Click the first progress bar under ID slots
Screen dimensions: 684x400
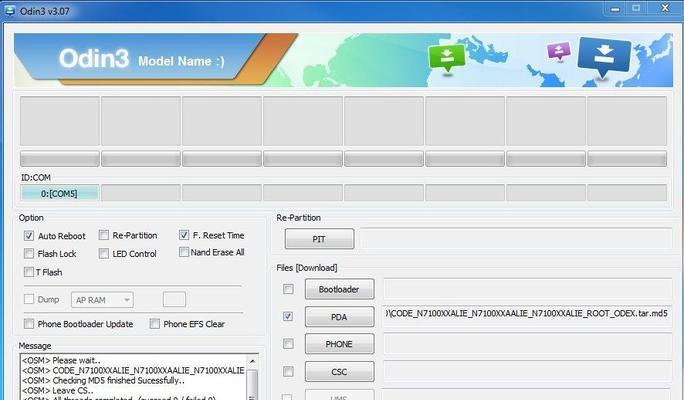[x=60, y=159]
